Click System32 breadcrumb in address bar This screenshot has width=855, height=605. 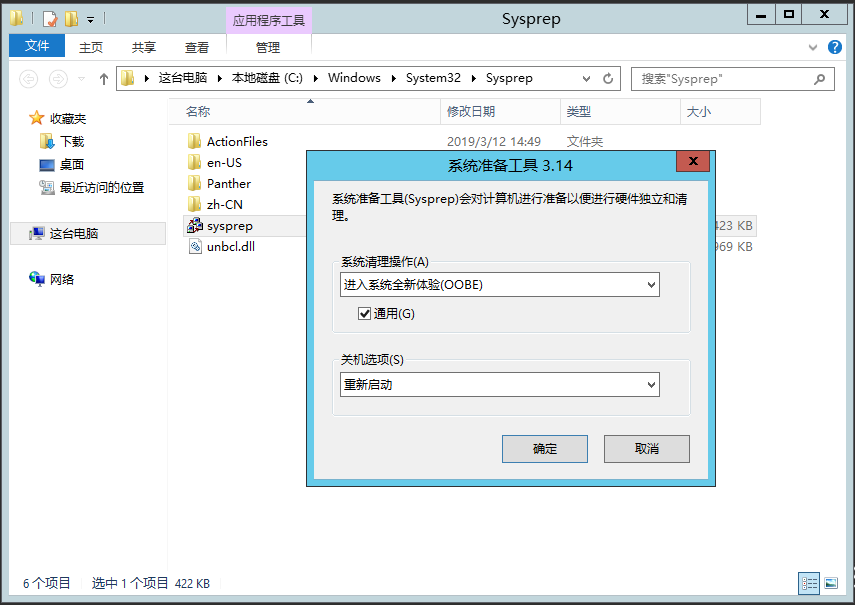[x=433, y=78]
